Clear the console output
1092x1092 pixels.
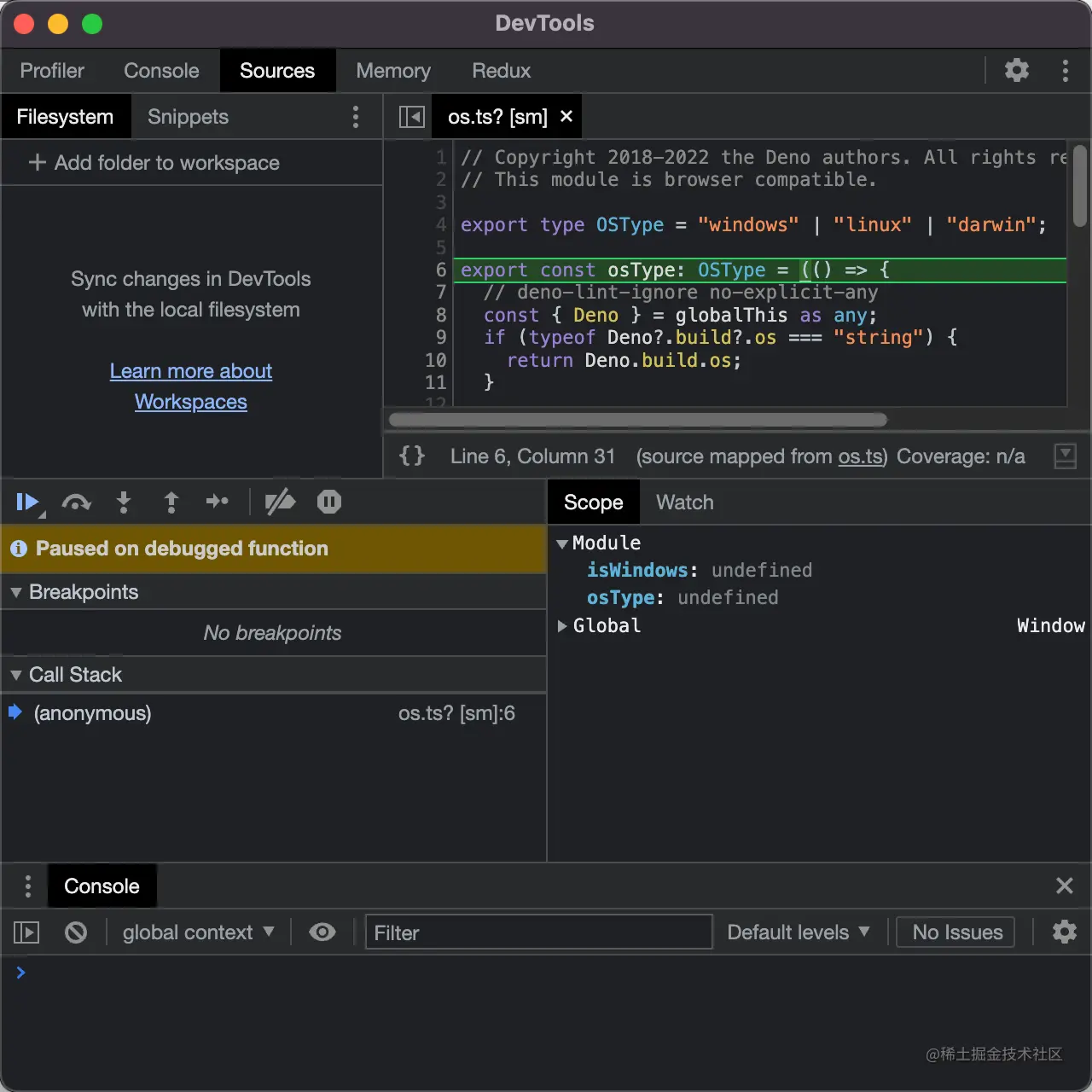click(76, 932)
